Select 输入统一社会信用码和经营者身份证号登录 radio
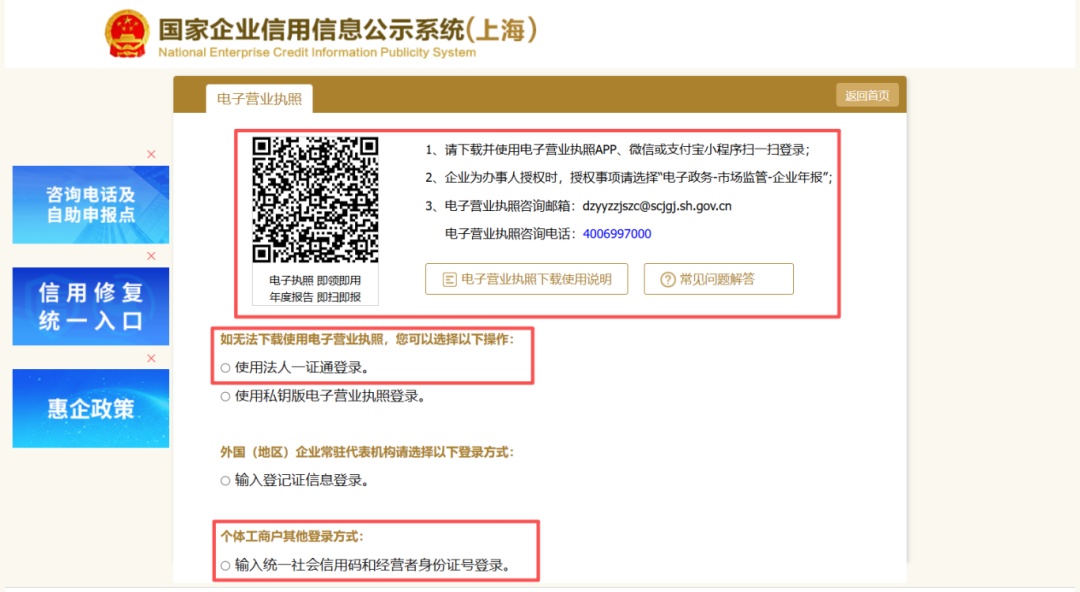The width and height of the screenshot is (1080, 592). click(x=225, y=565)
